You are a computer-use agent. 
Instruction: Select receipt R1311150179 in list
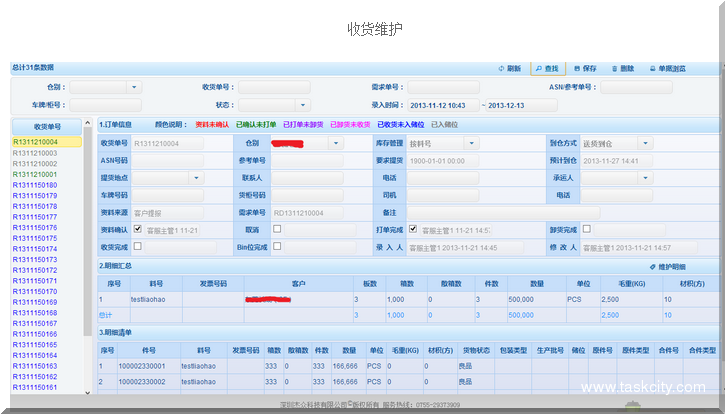coord(35,196)
